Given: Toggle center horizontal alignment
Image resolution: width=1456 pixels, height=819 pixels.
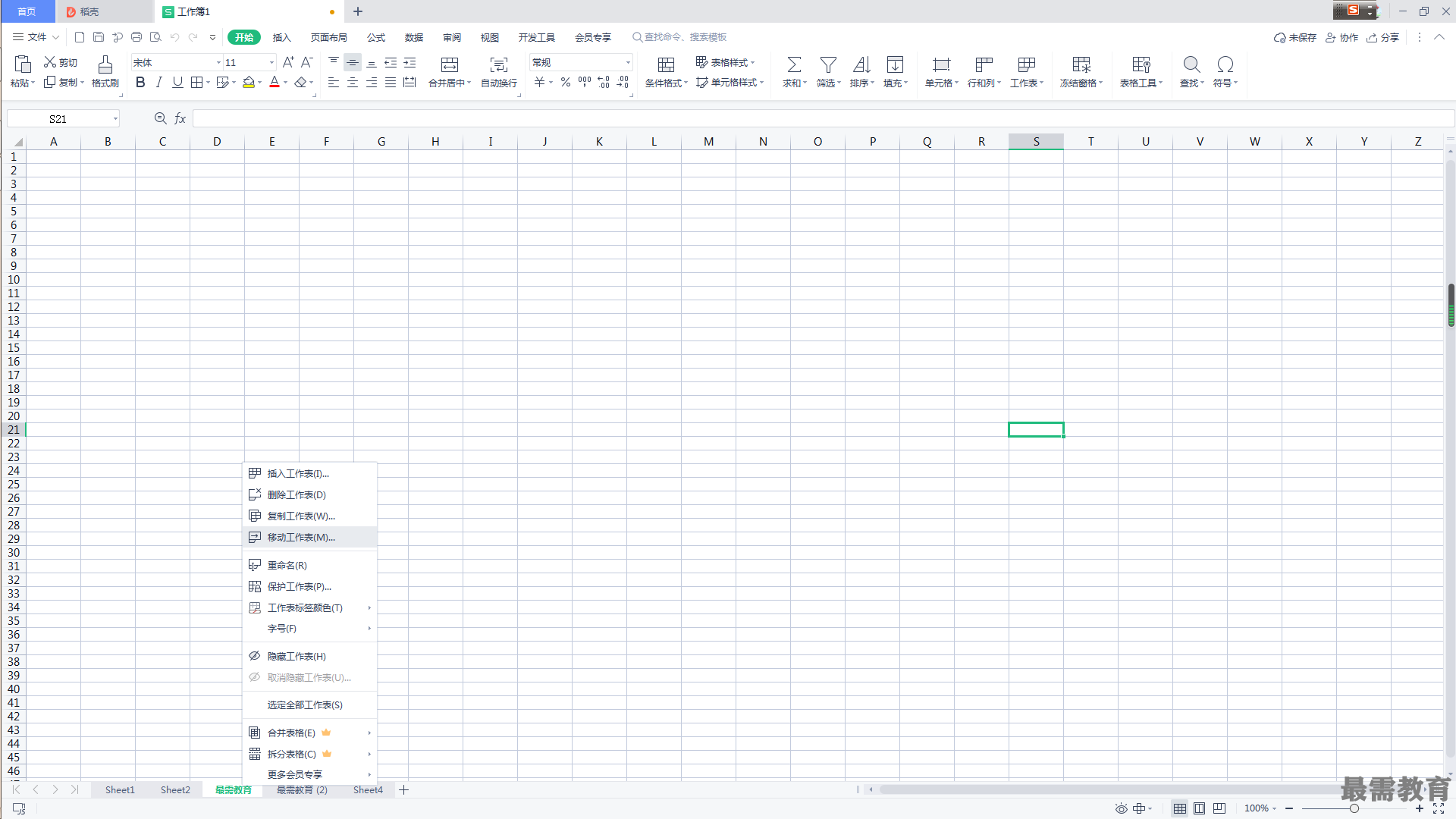Looking at the screenshot, I should coord(353,83).
